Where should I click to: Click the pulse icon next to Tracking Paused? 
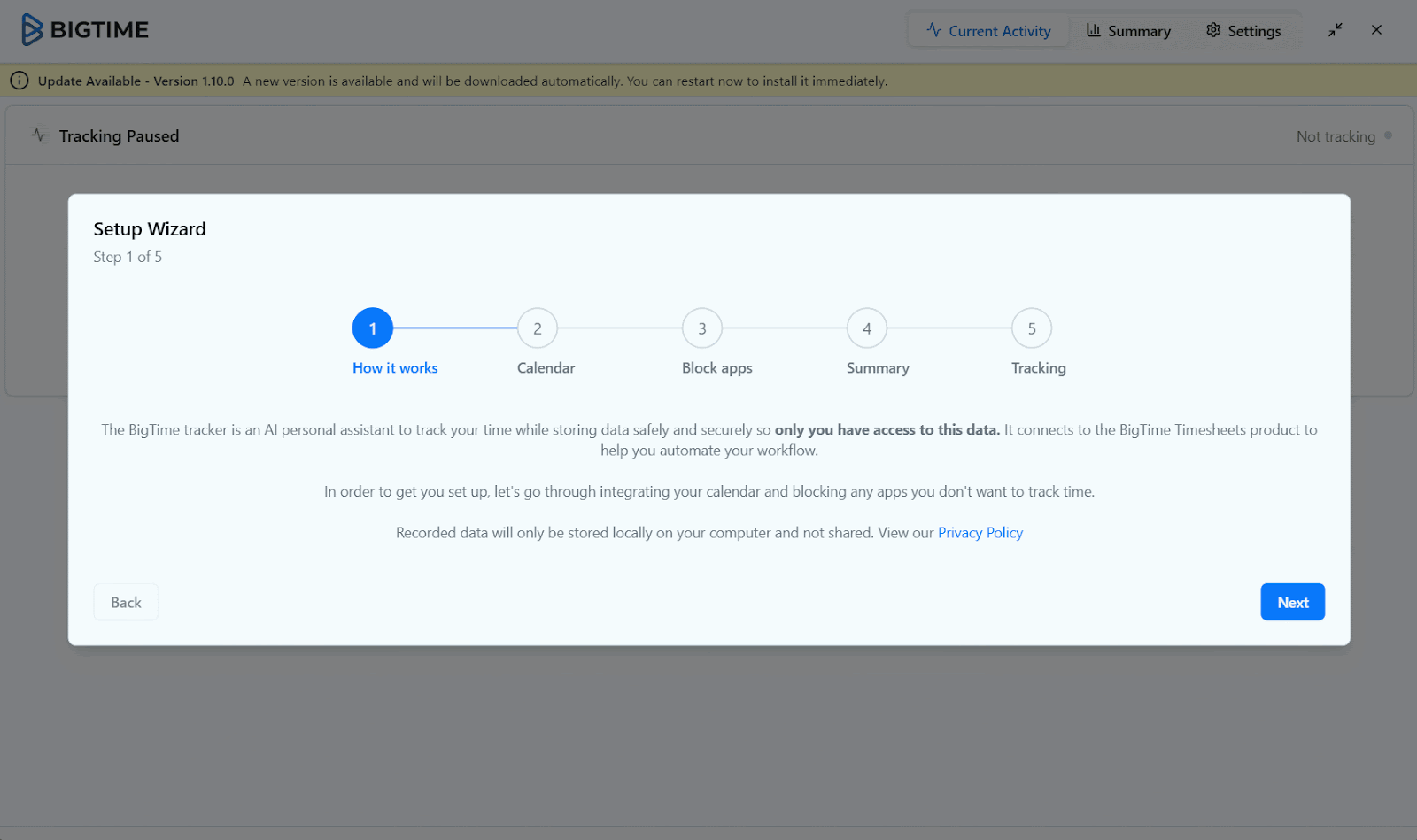pos(39,135)
